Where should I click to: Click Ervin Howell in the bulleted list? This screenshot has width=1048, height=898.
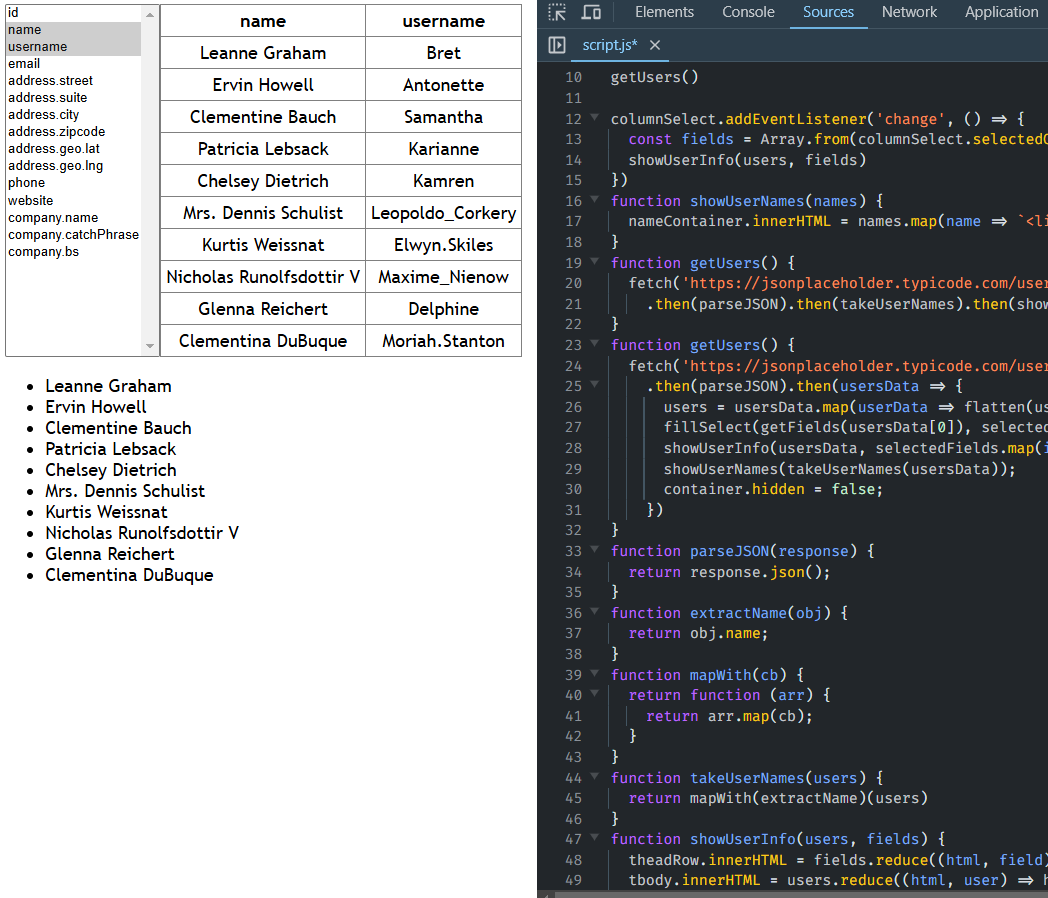point(96,407)
